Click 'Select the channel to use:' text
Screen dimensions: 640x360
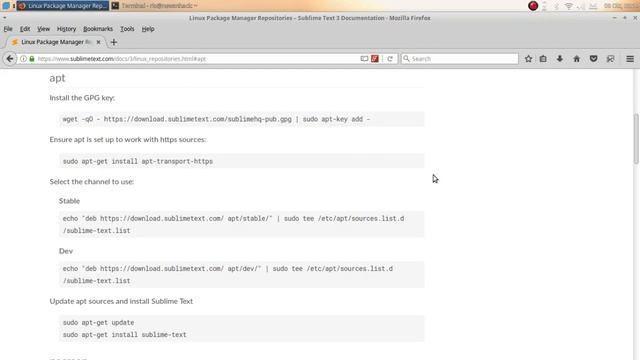pyautogui.click(x=91, y=182)
